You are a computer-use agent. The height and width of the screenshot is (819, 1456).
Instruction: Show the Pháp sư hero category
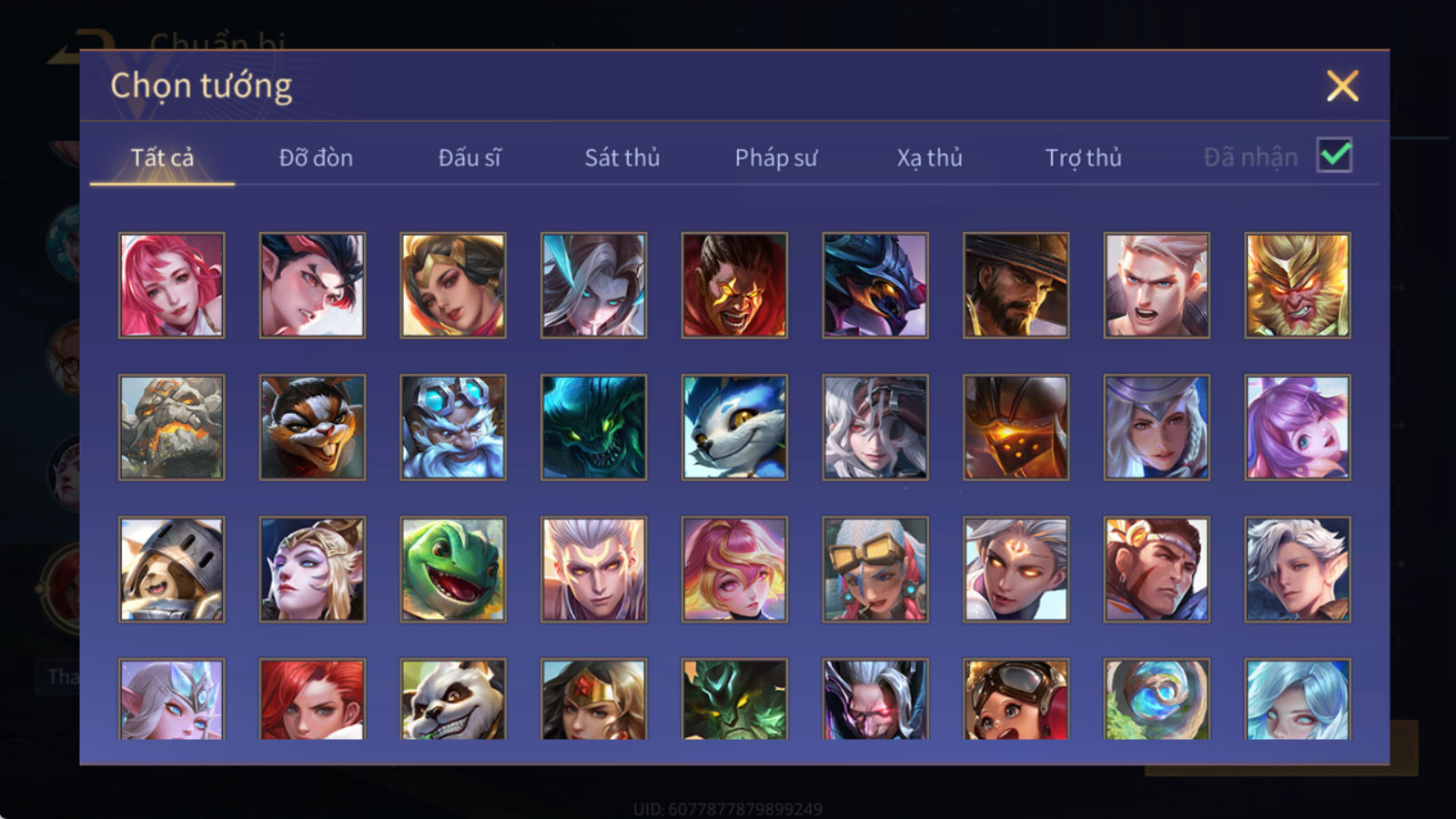click(x=776, y=157)
